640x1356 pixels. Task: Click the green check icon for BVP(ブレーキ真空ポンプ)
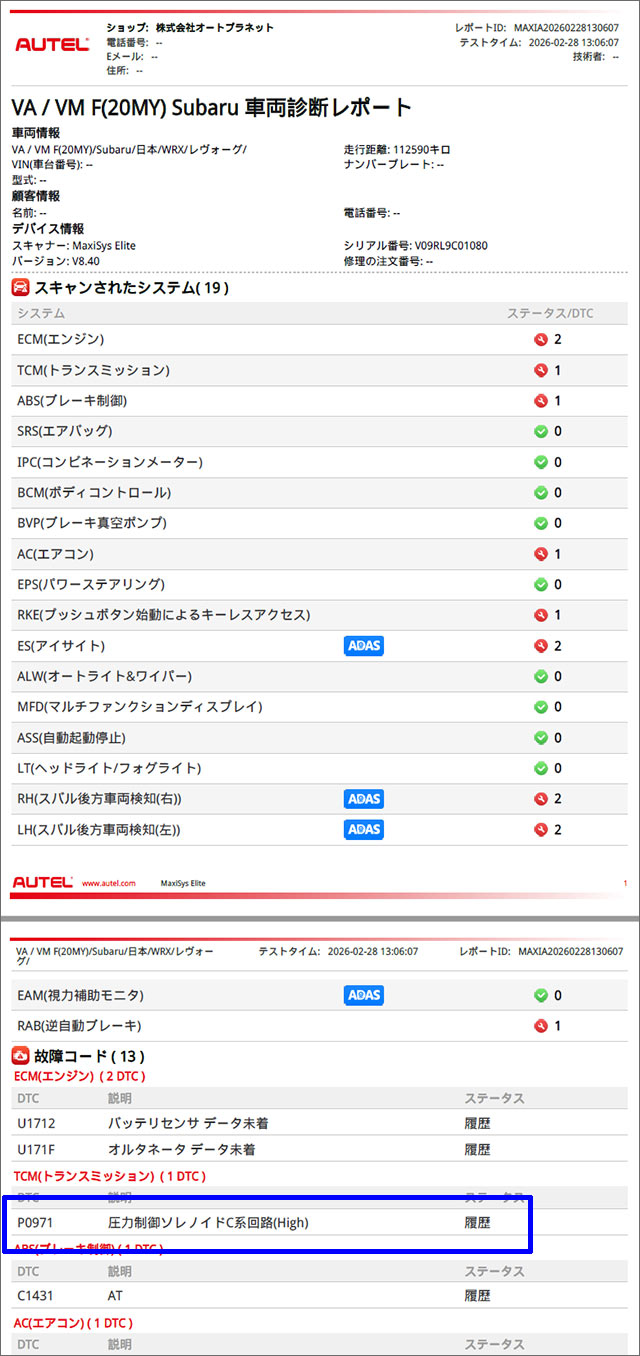click(541, 523)
